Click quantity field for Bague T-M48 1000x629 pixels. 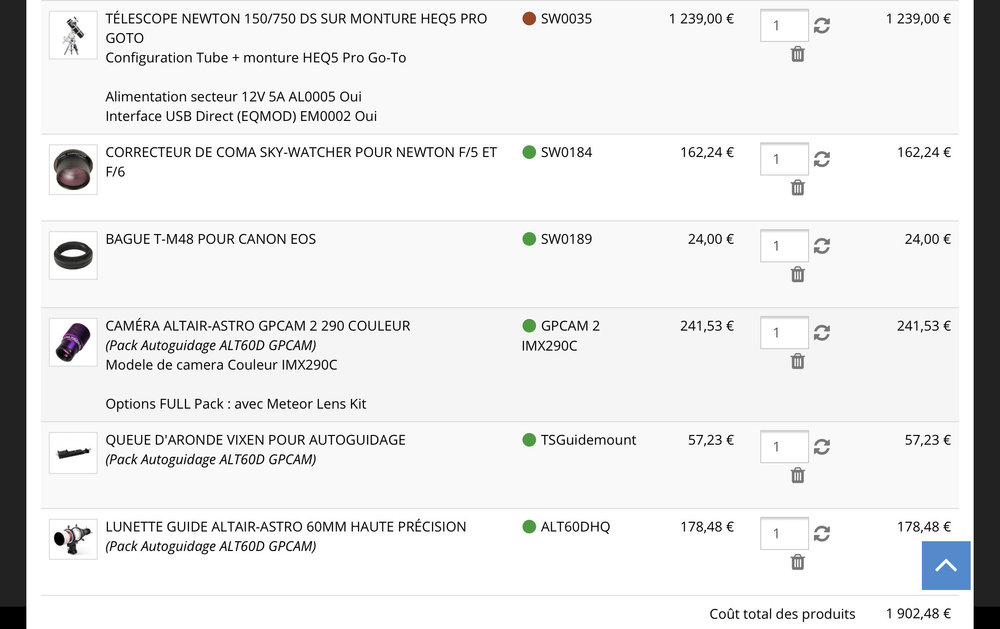click(x=784, y=246)
